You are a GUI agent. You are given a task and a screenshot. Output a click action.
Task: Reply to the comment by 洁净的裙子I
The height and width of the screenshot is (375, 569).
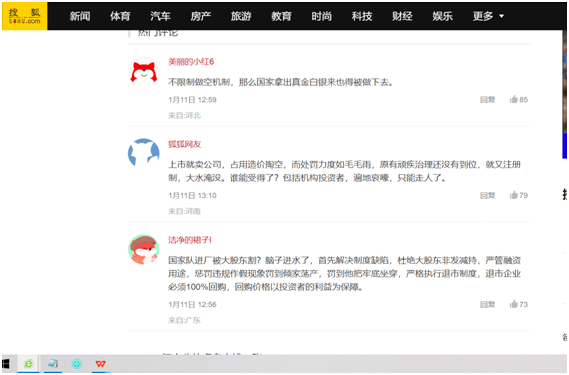[x=487, y=304]
